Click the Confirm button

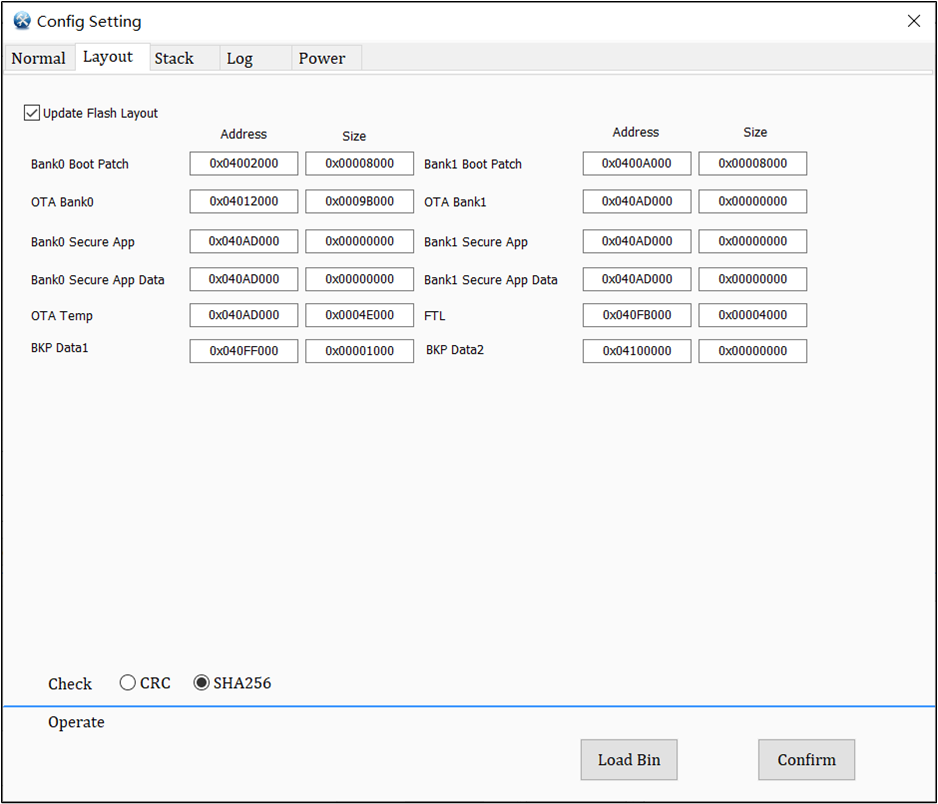click(x=806, y=759)
